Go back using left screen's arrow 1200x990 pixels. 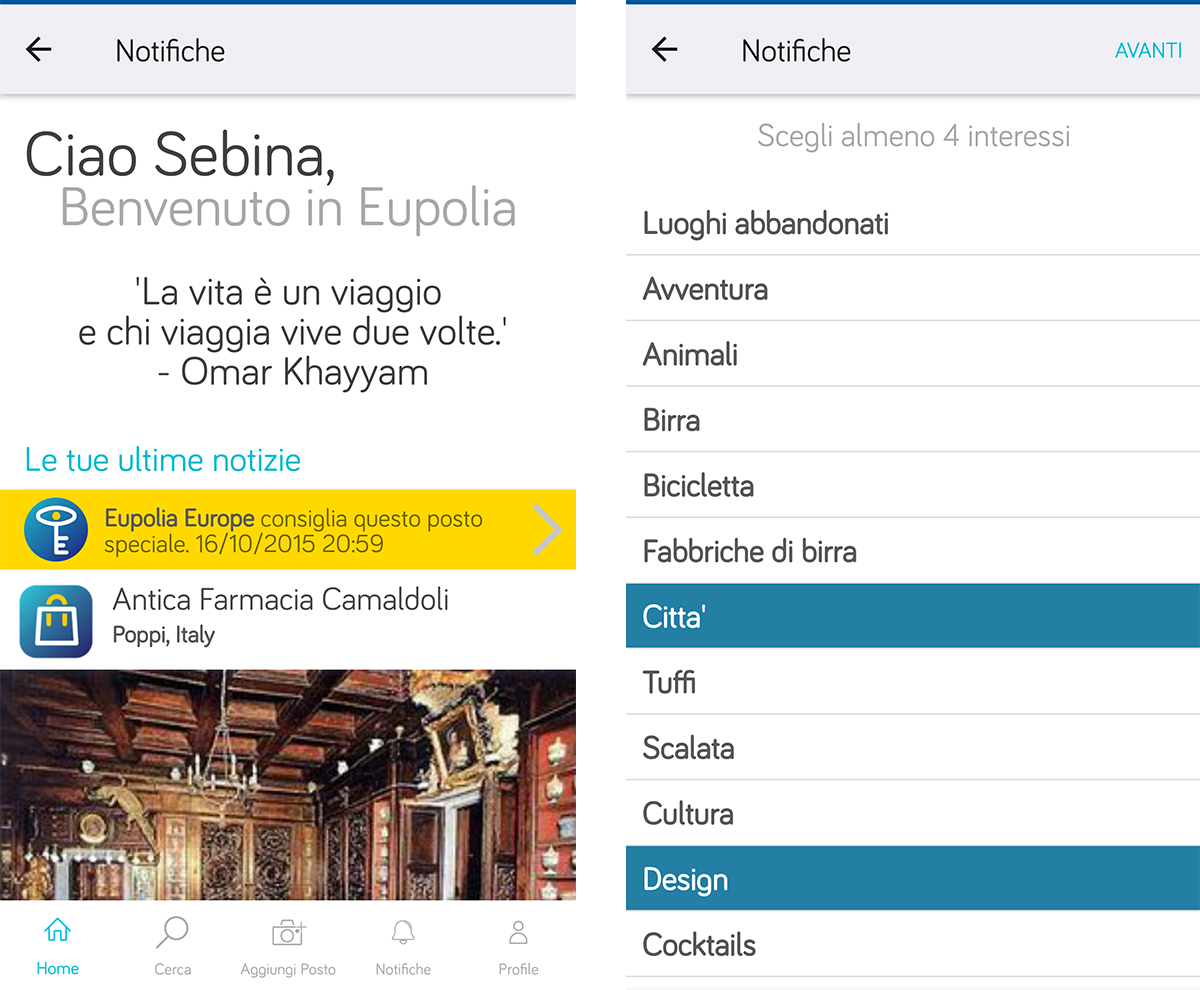pos(39,50)
